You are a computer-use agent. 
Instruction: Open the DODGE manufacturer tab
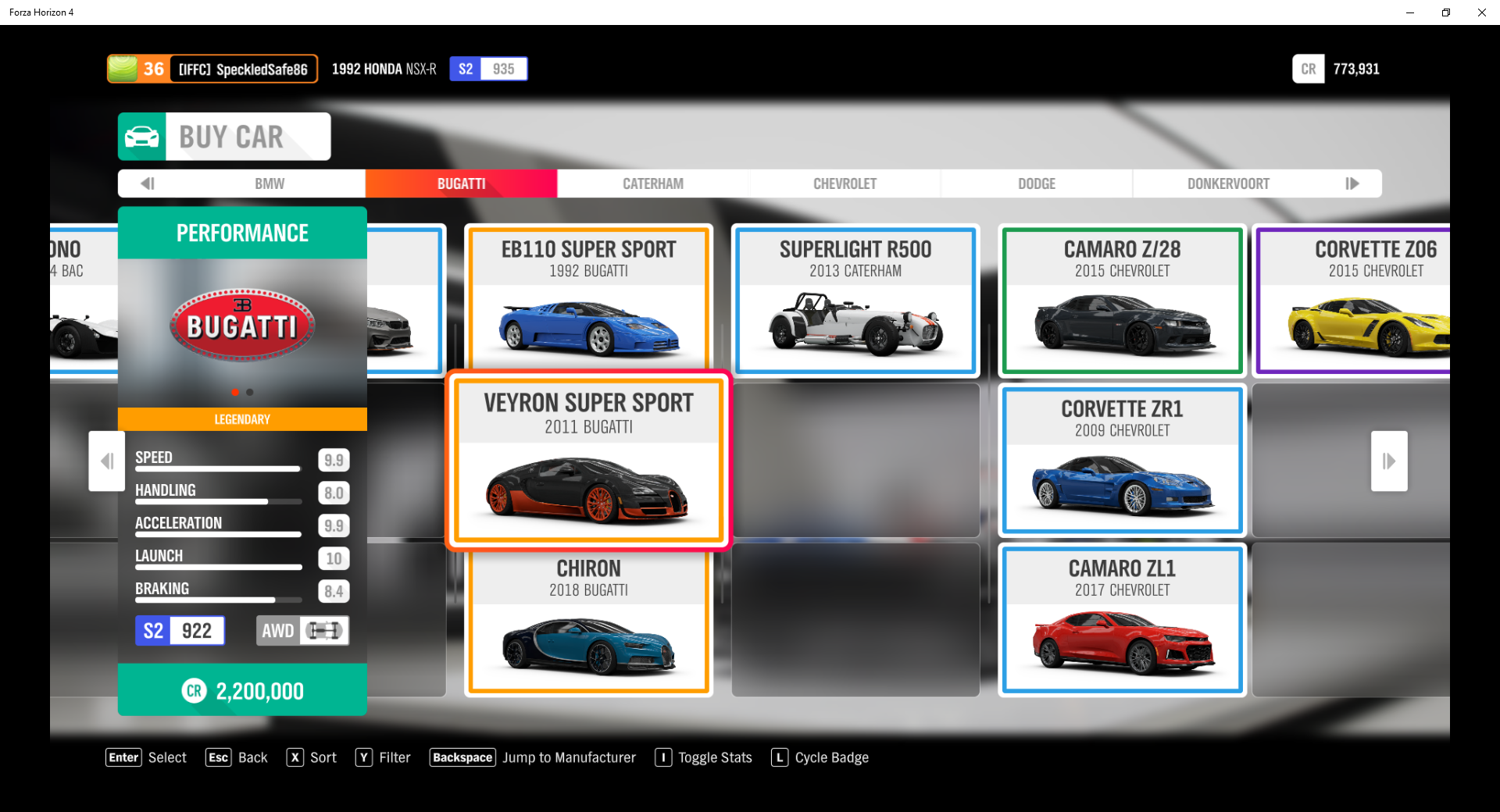pos(1036,183)
